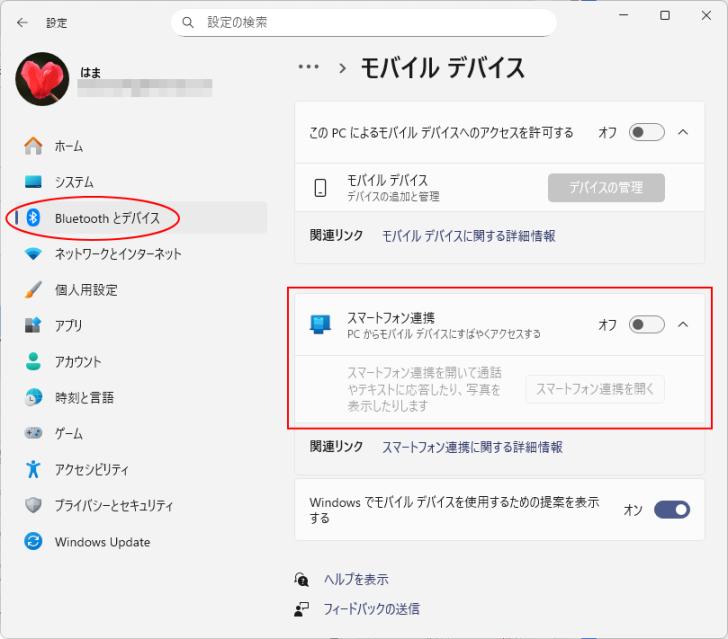This screenshot has width=728, height=639.
Task: Disable Windows mobile device suggestions toggle
Action: coord(671,509)
